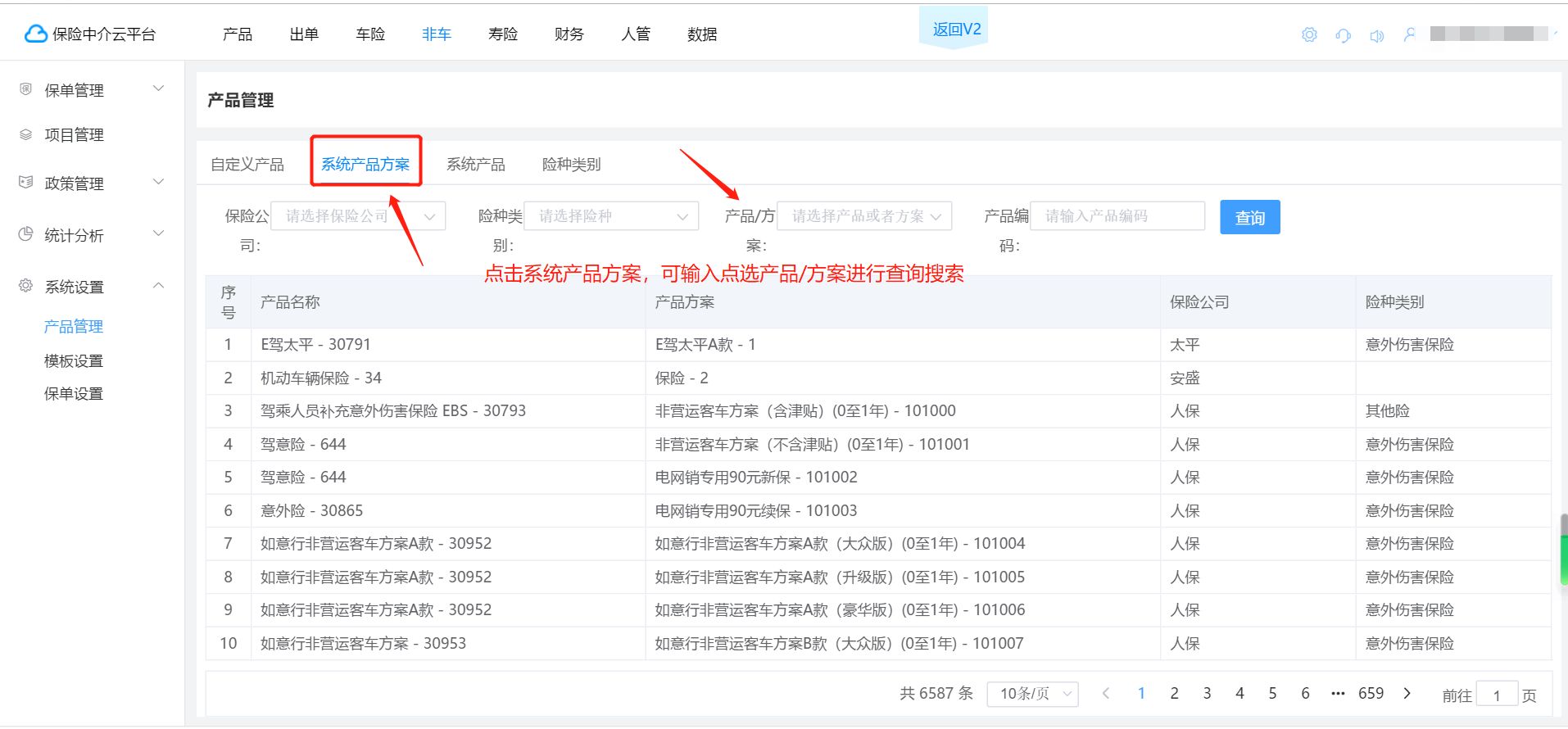
Task: Open the 人管 top menu
Action: tap(636, 34)
